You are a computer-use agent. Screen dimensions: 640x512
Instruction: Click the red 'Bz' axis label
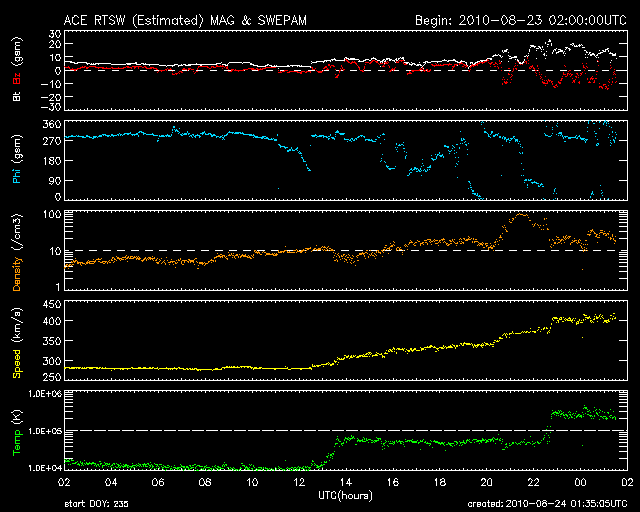17,79
